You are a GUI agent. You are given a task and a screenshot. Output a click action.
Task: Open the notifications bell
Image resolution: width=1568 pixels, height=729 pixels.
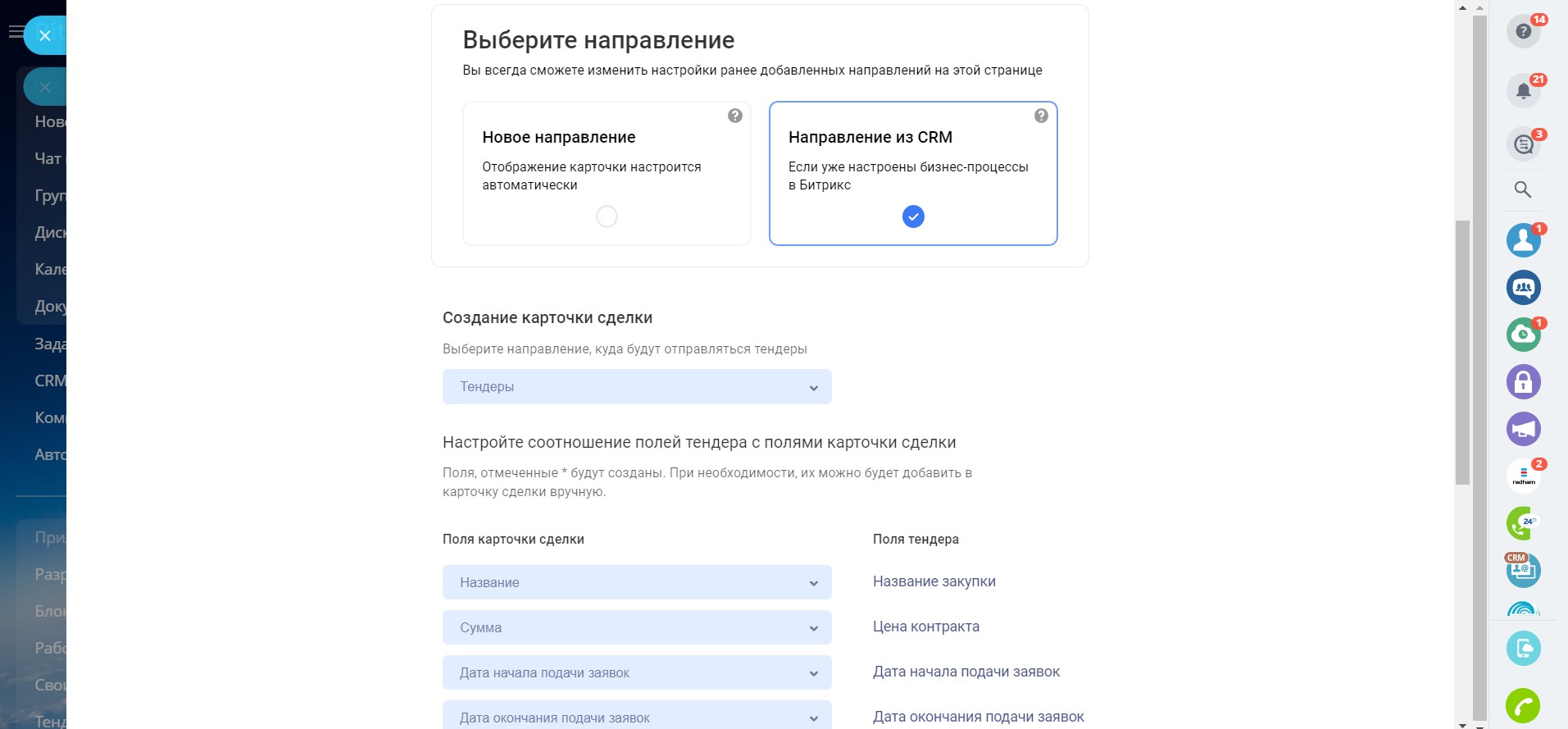pos(1523,91)
